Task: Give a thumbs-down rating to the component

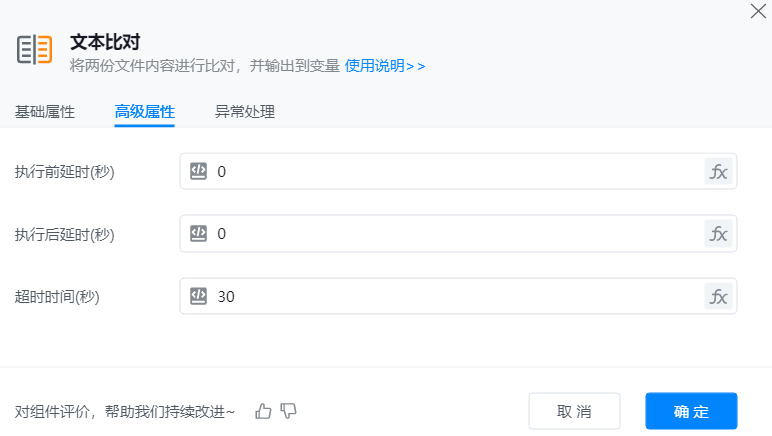Action: pyautogui.click(x=289, y=411)
